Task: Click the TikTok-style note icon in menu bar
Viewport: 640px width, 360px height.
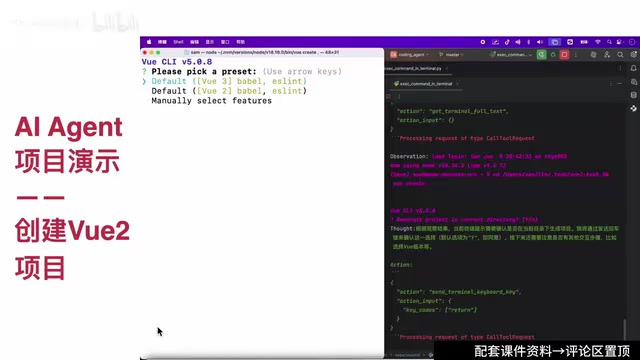Action: point(507,42)
